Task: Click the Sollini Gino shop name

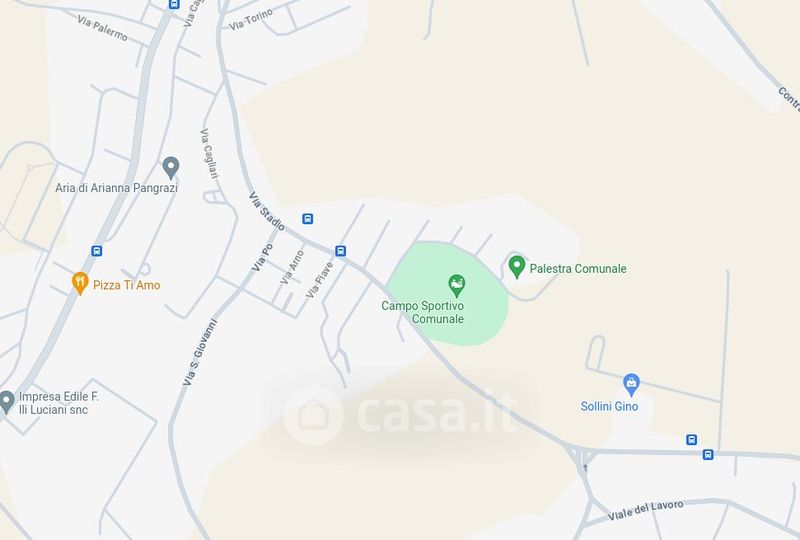Action: click(x=609, y=406)
